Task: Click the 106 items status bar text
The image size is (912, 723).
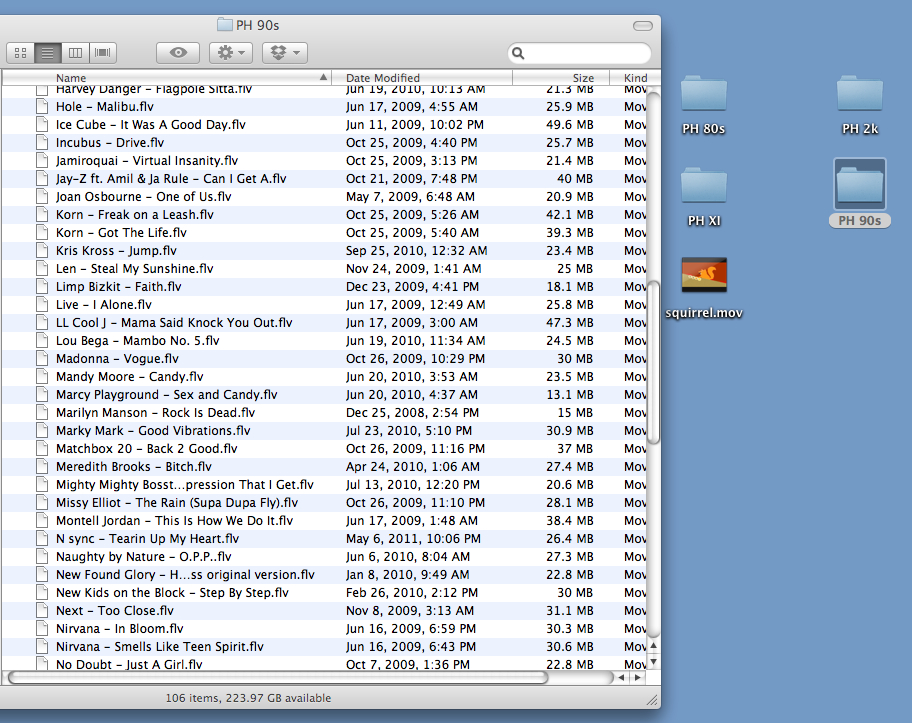Action: 248,698
